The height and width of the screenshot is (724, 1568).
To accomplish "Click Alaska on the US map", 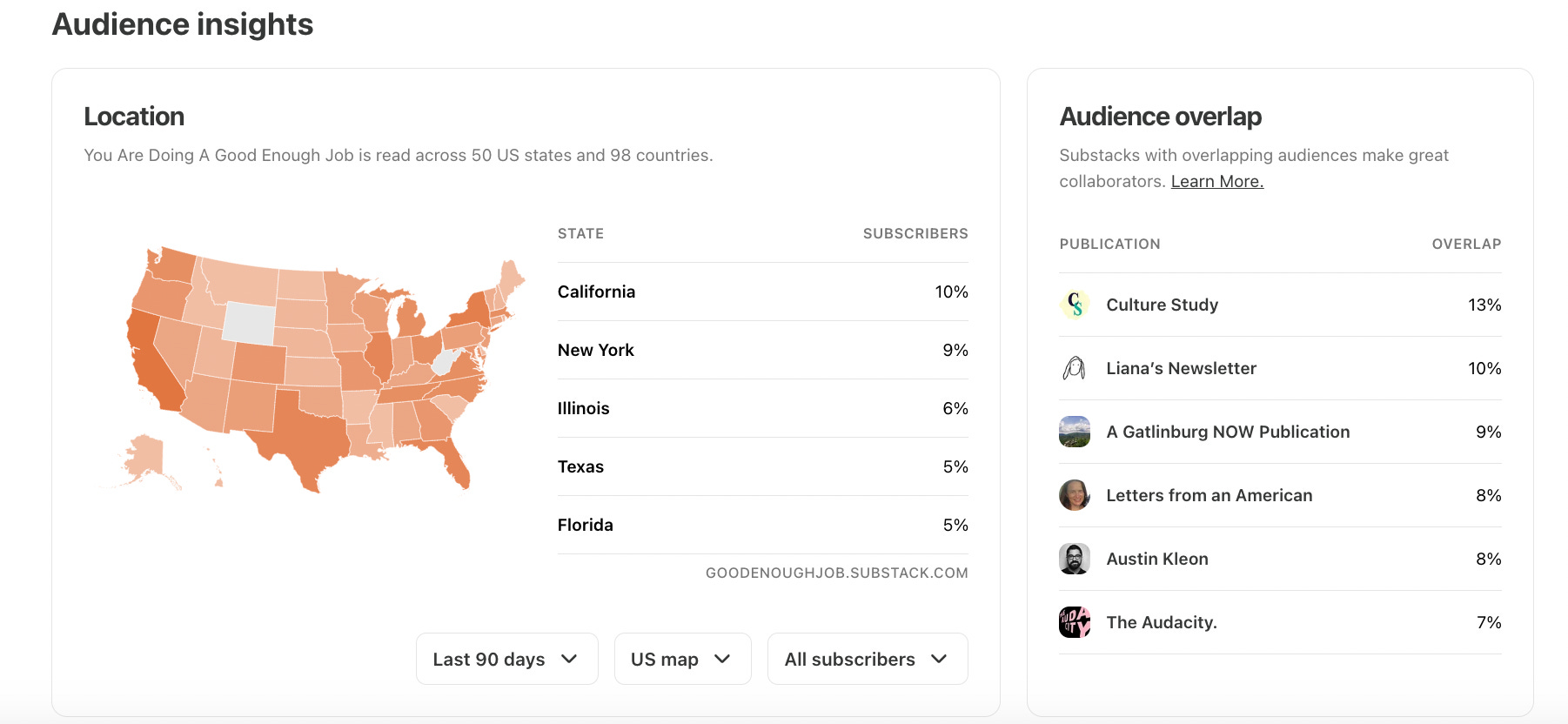I will [146, 458].
